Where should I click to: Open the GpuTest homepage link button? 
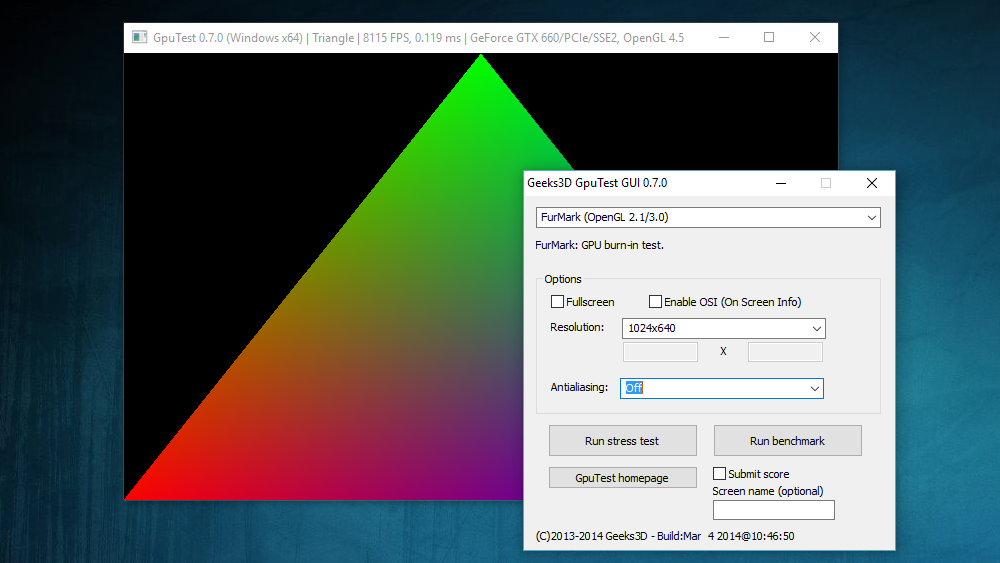tap(622, 478)
